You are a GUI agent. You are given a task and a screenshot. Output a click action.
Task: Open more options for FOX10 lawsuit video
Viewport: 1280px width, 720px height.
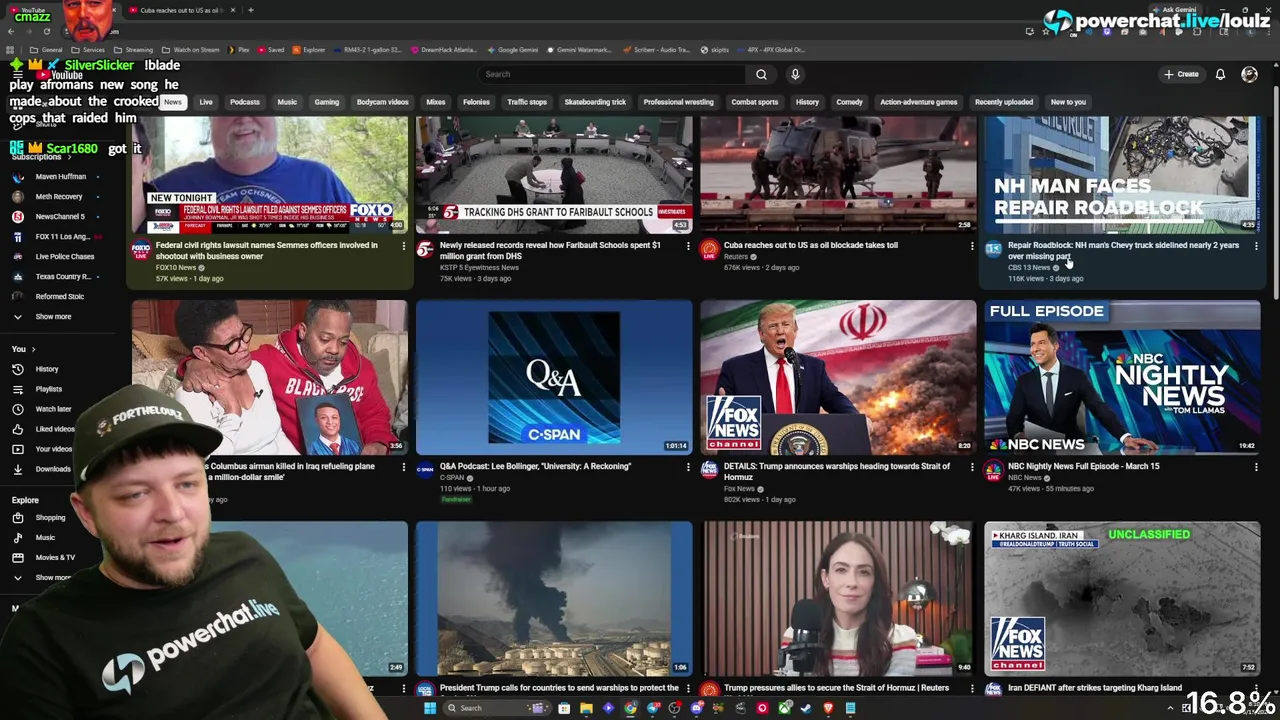pos(404,246)
